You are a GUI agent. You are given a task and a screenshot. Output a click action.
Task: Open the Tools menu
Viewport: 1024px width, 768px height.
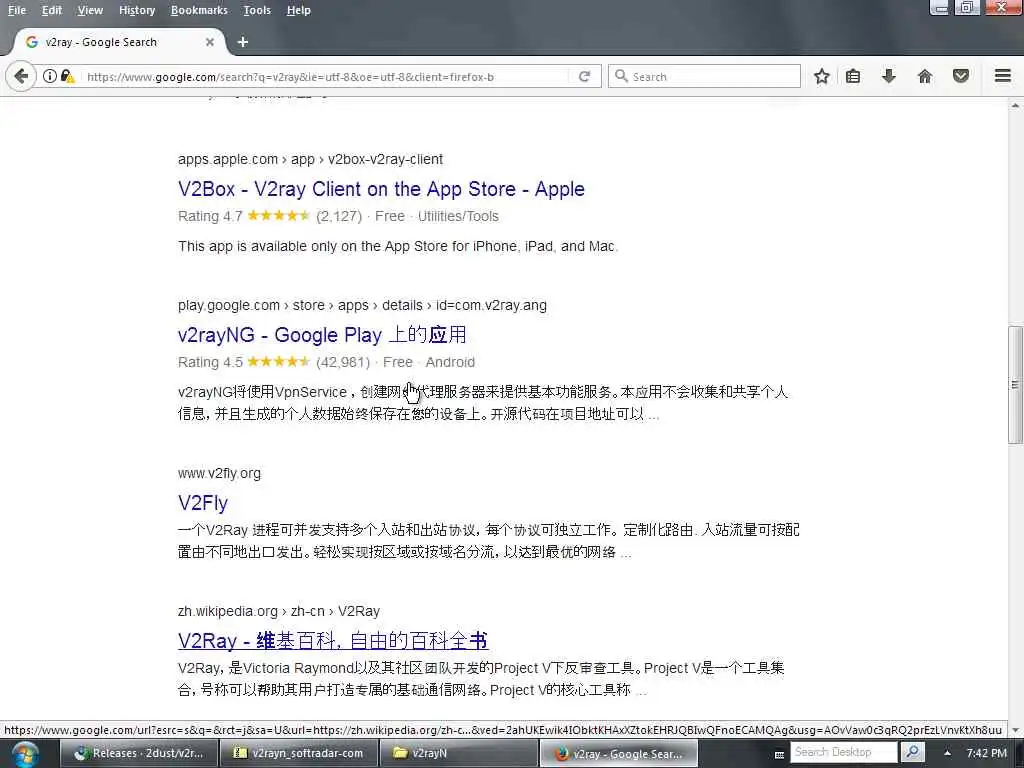click(x=257, y=10)
